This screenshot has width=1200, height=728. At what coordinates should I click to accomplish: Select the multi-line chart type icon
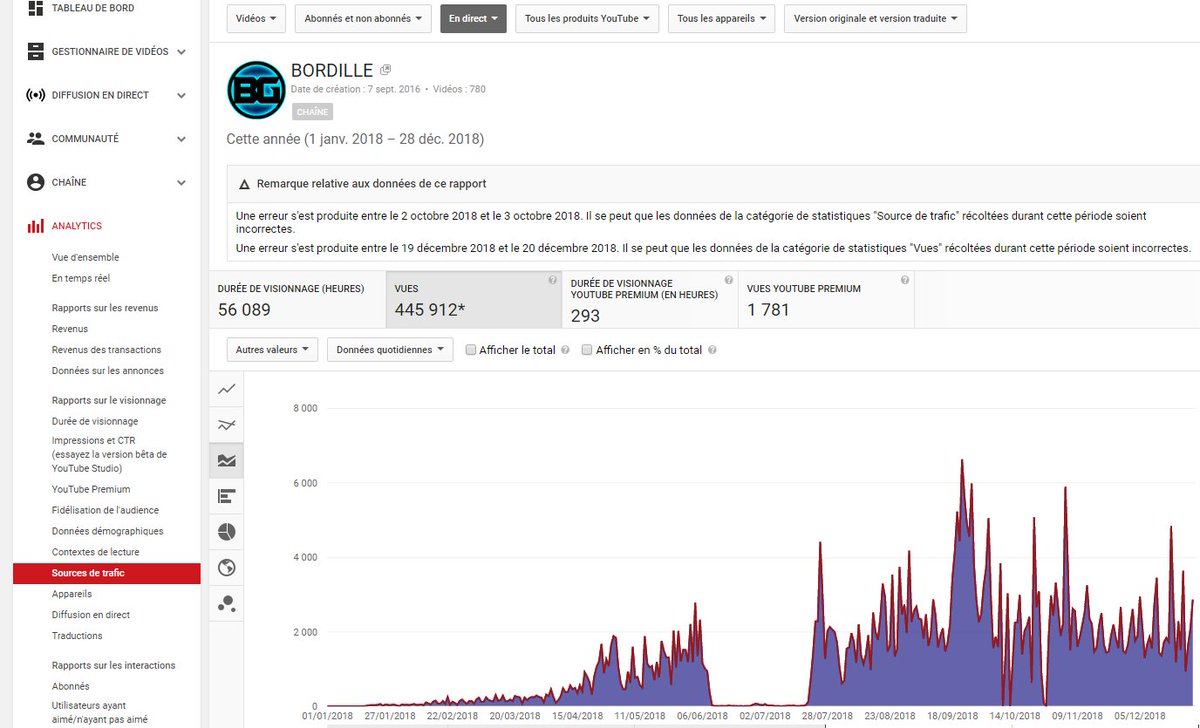click(227, 424)
